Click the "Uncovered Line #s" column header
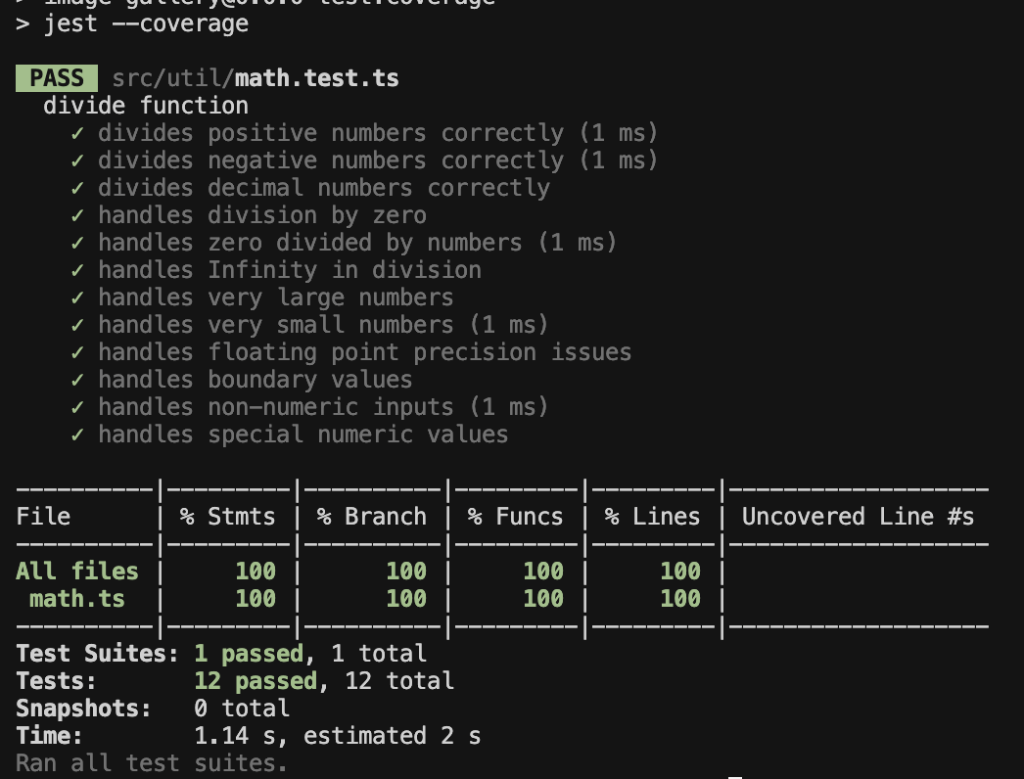This screenshot has height=779, width=1024. tap(857, 517)
